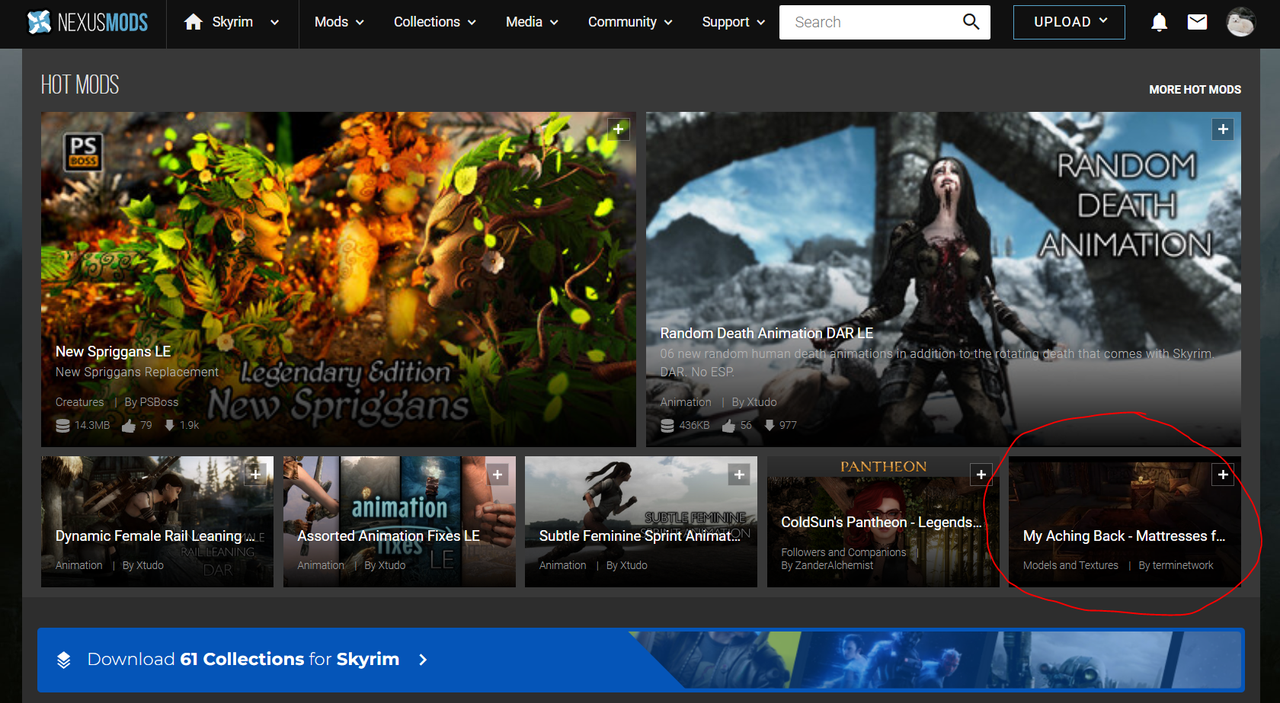Viewport: 1280px width, 703px height.
Task: Track My Aching Back with plus icon
Action: [1222, 475]
